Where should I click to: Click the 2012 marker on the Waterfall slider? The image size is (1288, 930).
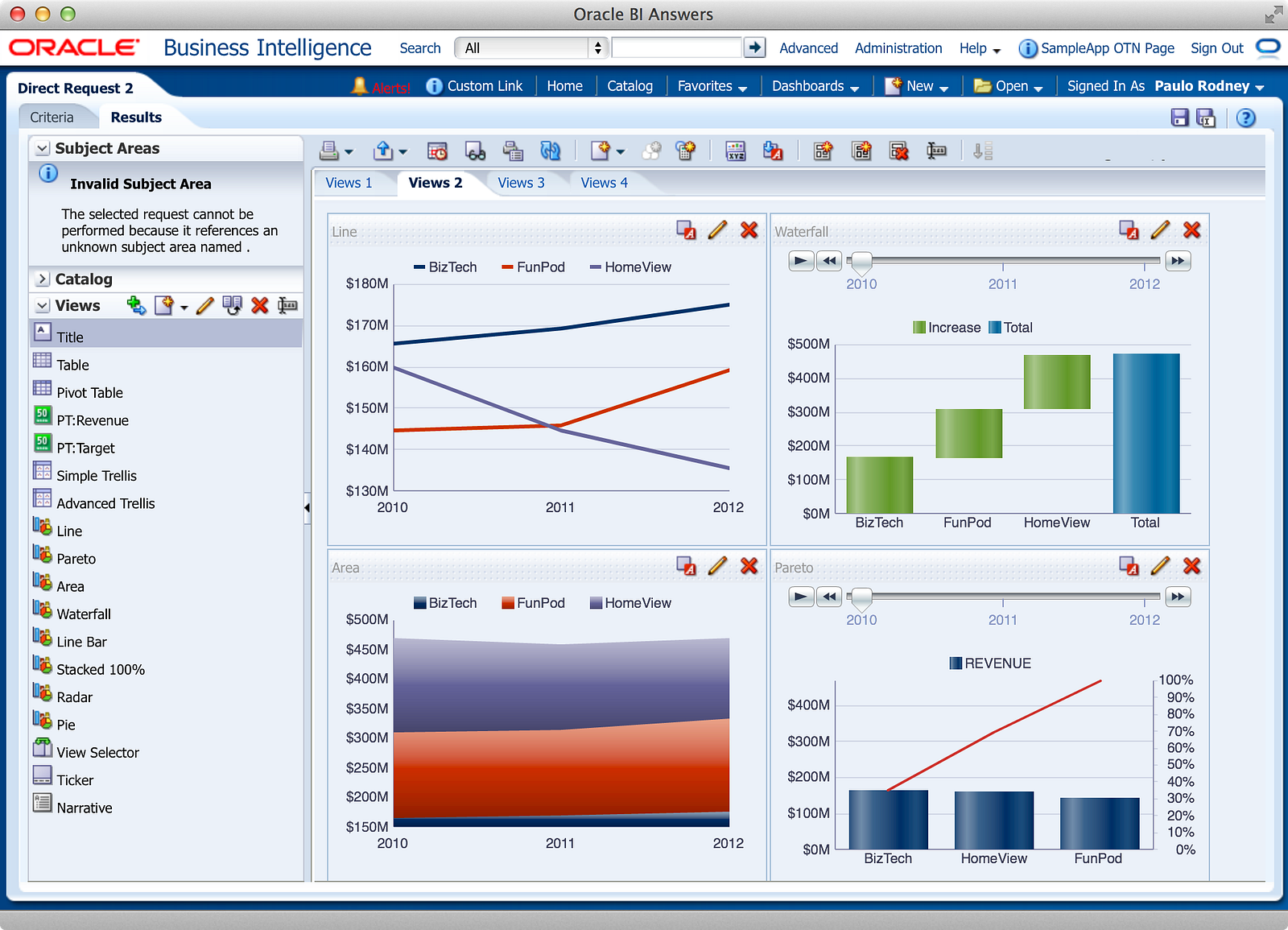1144,284
